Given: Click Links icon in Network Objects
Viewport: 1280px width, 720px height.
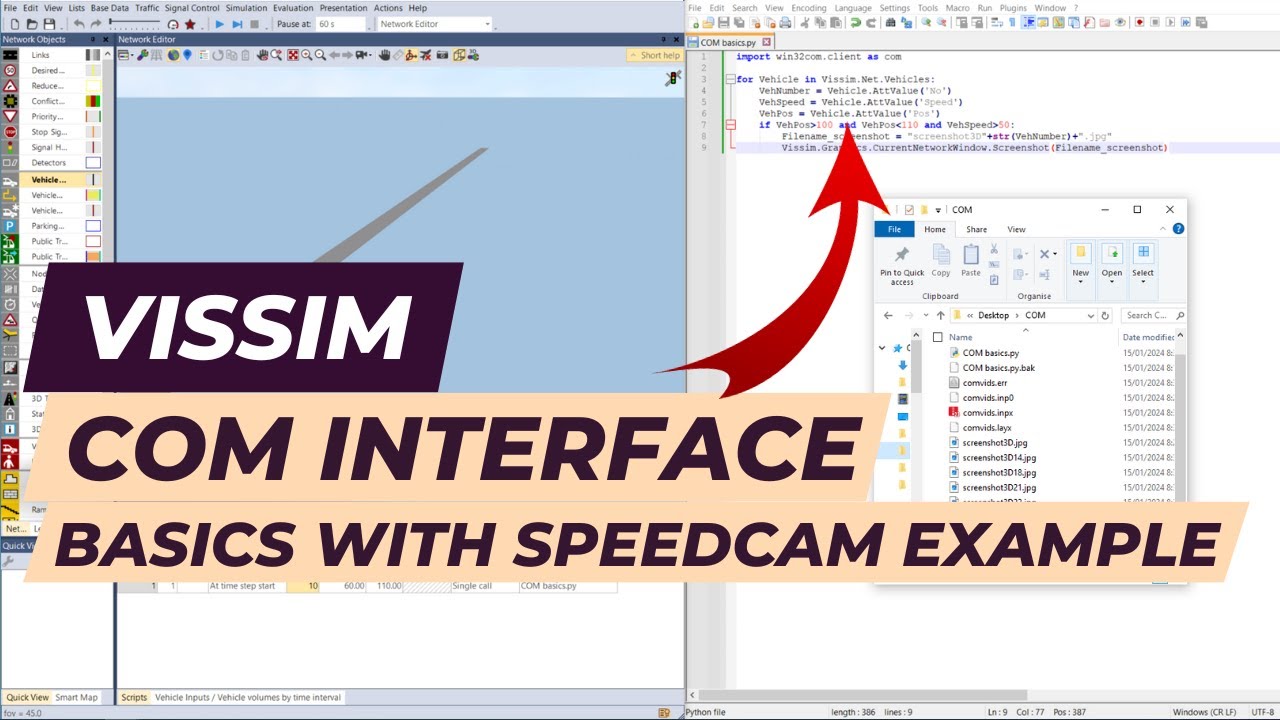Looking at the screenshot, I should [10, 55].
